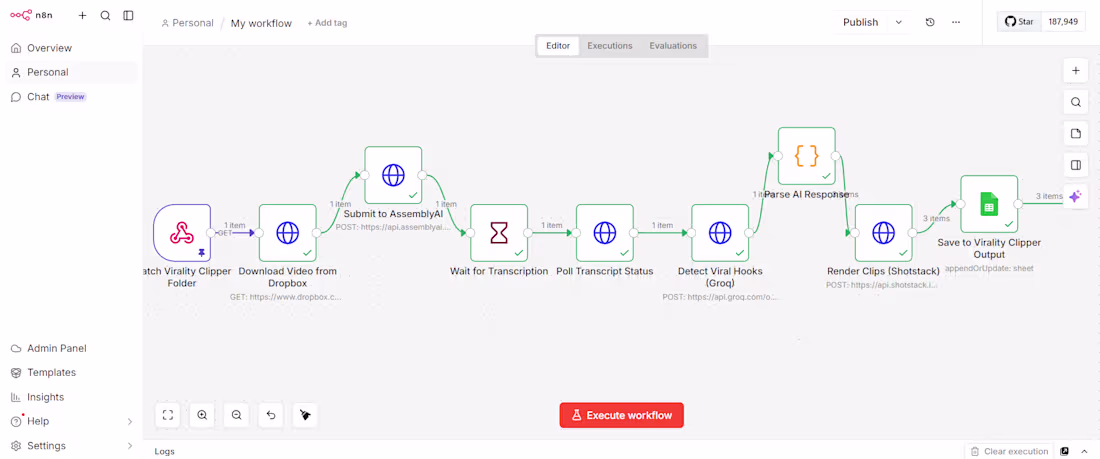Switch to the Editor tab
Image resolution: width=1100 pixels, height=459 pixels.
point(558,46)
